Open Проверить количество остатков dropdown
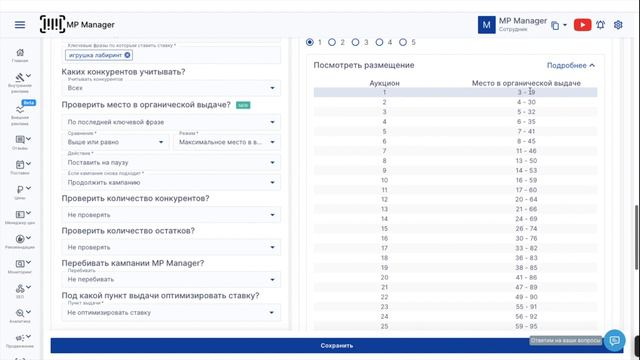Viewport: 640px width, 360px height. 171,247
